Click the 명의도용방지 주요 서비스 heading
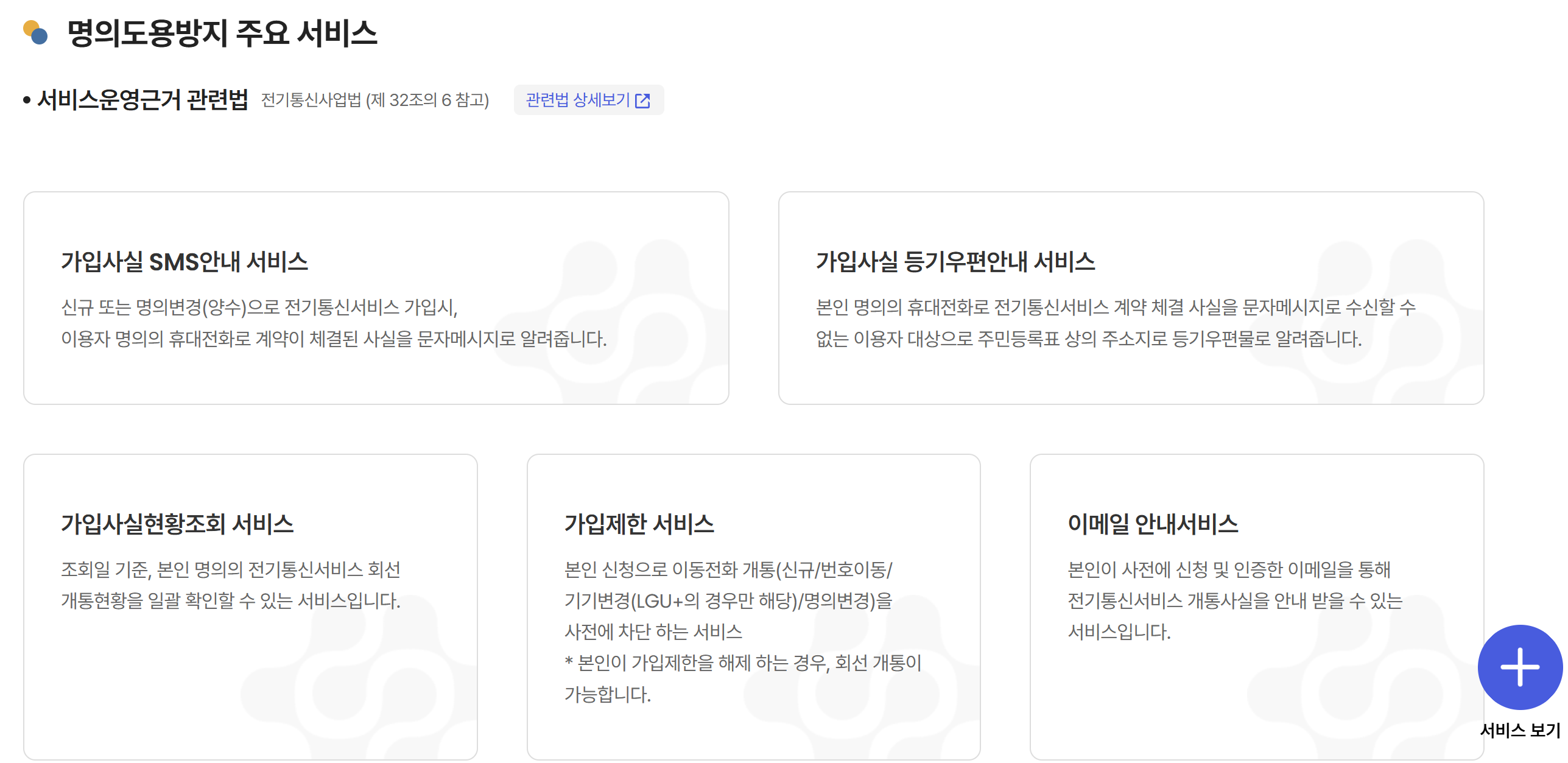This screenshot has height=763, width=1568. pos(222,33)
